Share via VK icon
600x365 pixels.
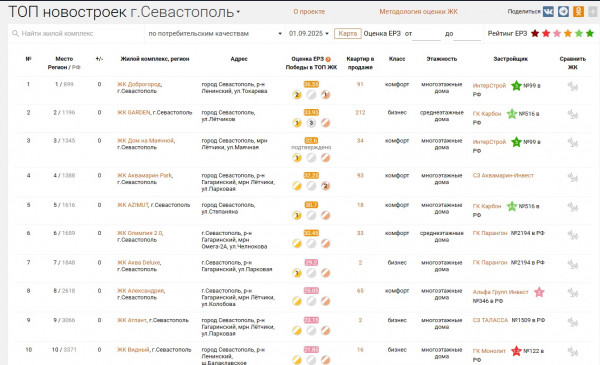point(548,11)
